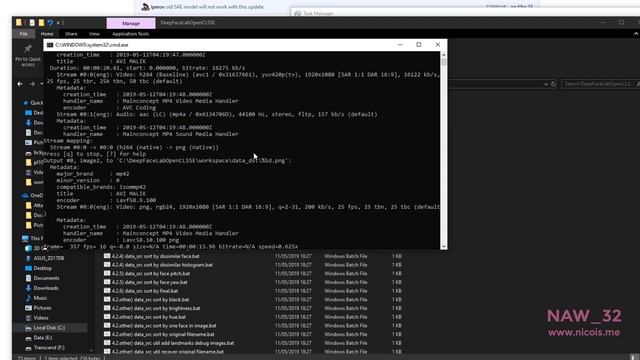The image size is (640, 360).
Task: Click the undo icon in Explorer title bar
Action: pyautogui.click(x=50, y=22)
